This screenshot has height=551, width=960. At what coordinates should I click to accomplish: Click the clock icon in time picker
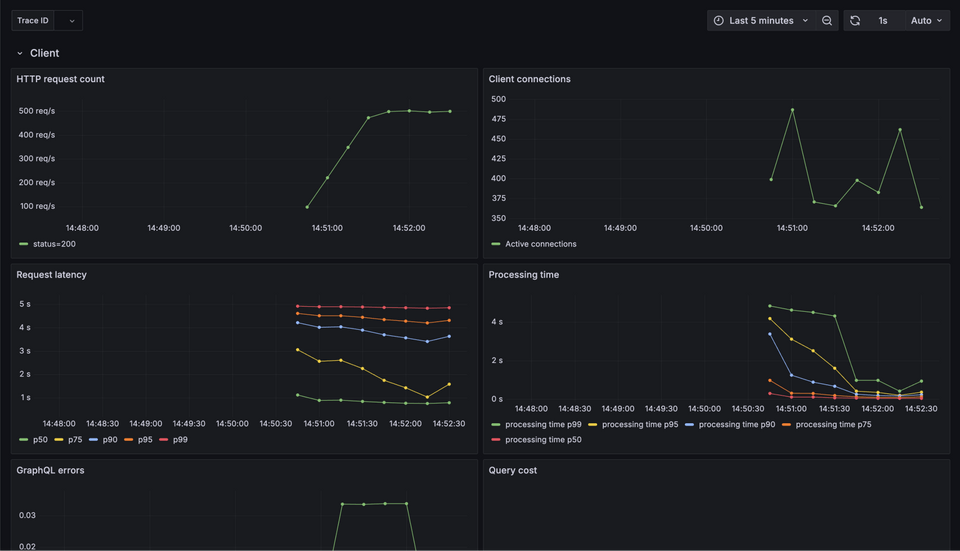[x=718, y=20]
